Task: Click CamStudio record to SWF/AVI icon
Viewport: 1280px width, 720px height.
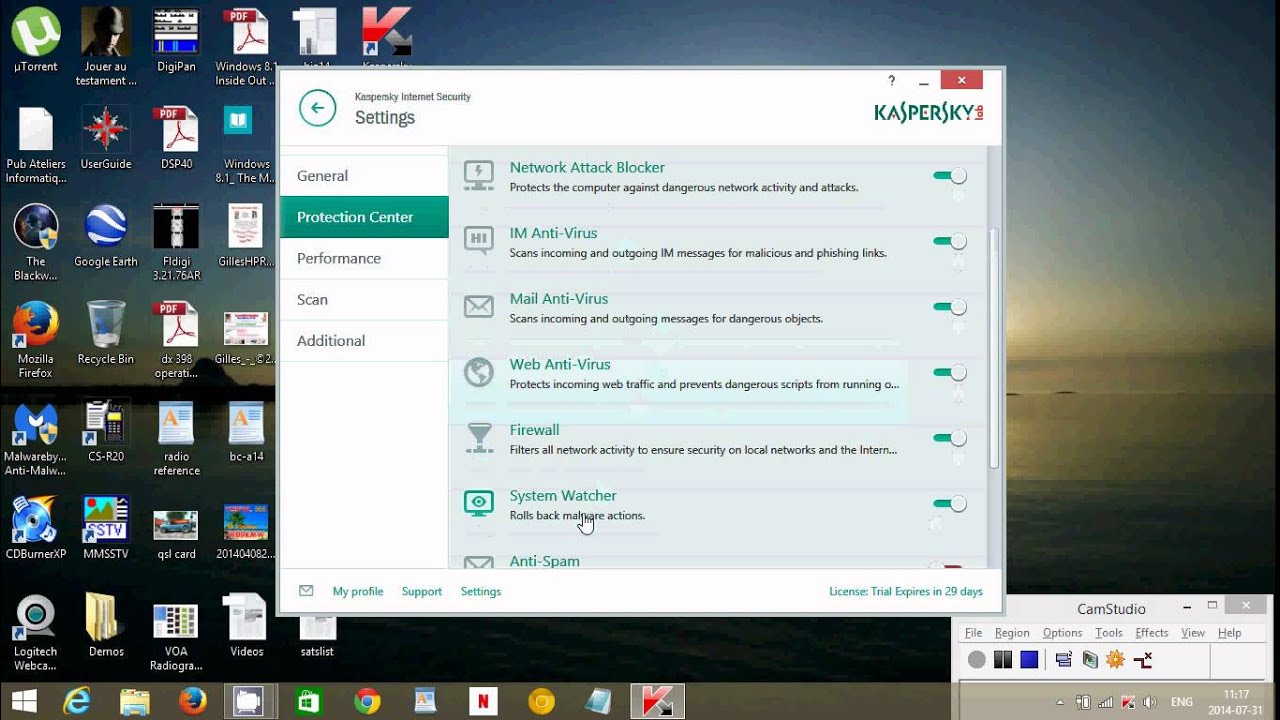Action: pyautogui.click(x=1090, y=660)
